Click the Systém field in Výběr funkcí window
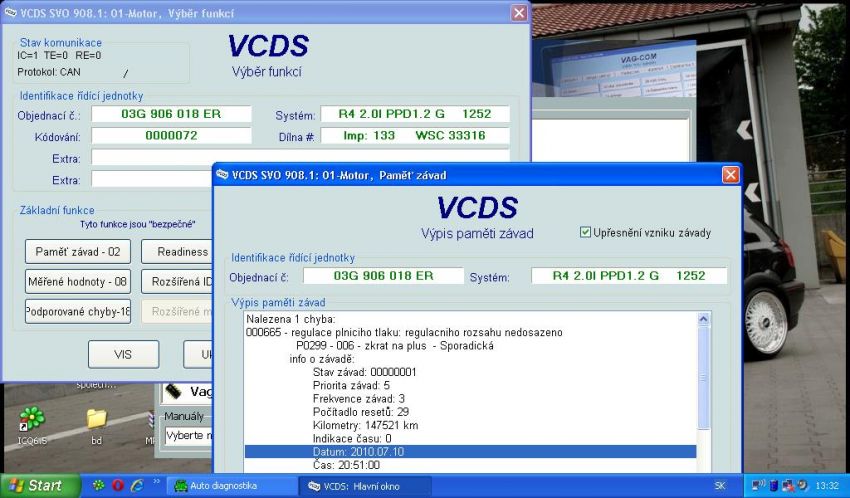The image size is (850, 498). 415,114
